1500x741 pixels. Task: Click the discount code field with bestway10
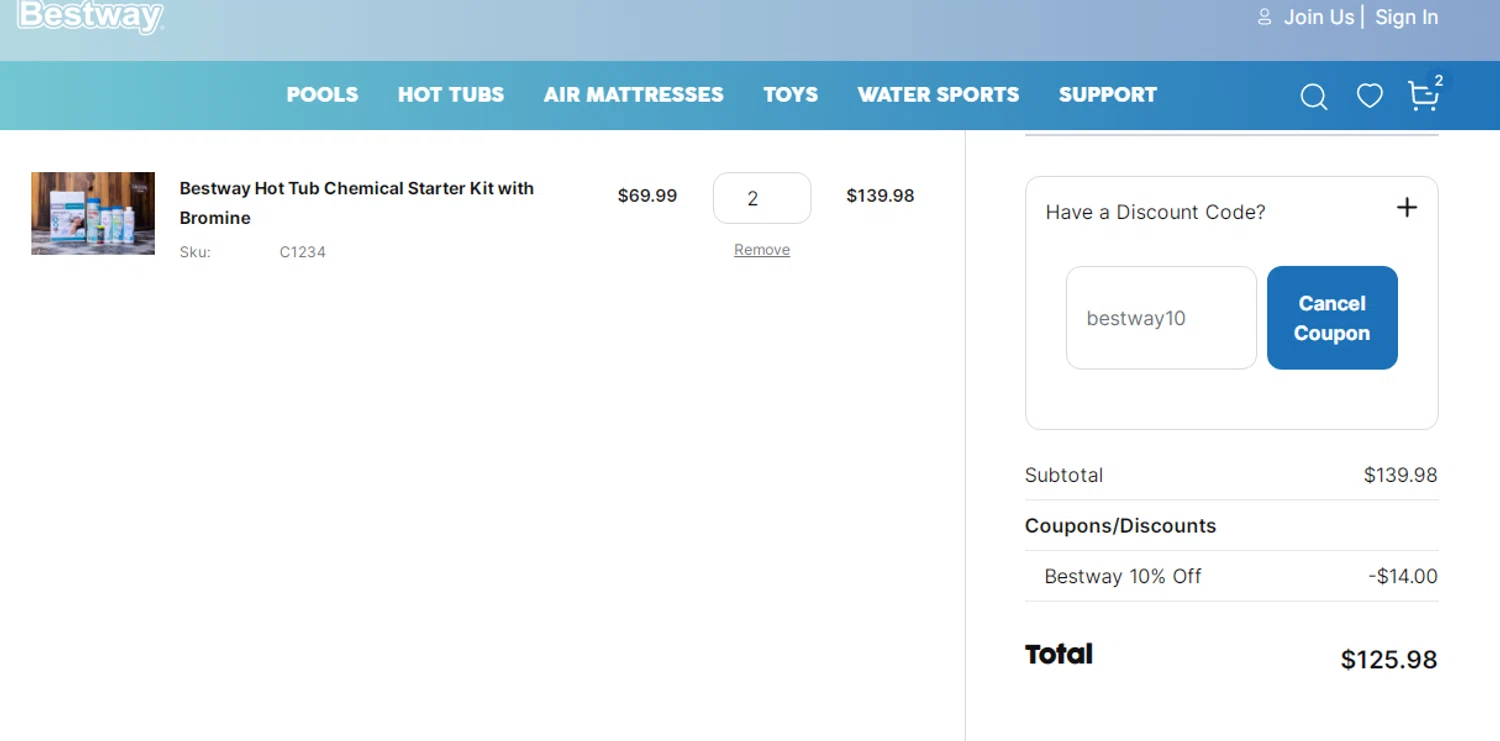click(x=1161, y=318)
